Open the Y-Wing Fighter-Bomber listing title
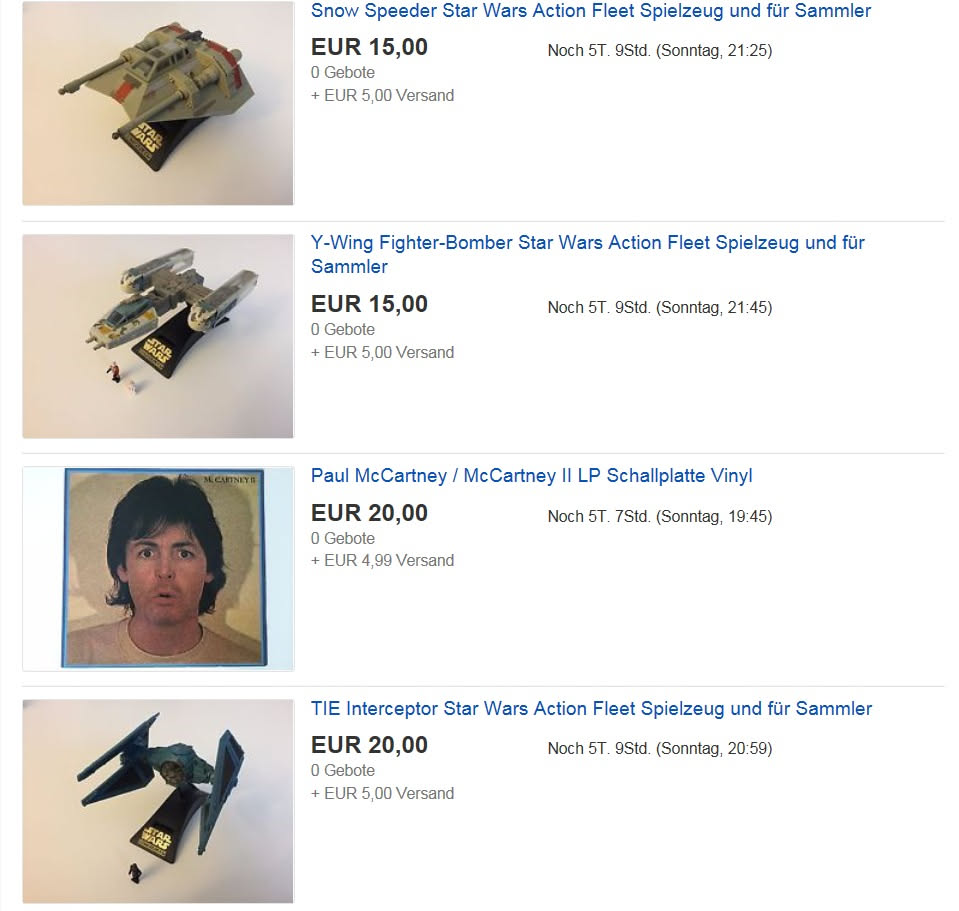Image resolution: width=959 pixels, height=911 pixels. pyautogui.click(x=588, y=254)
